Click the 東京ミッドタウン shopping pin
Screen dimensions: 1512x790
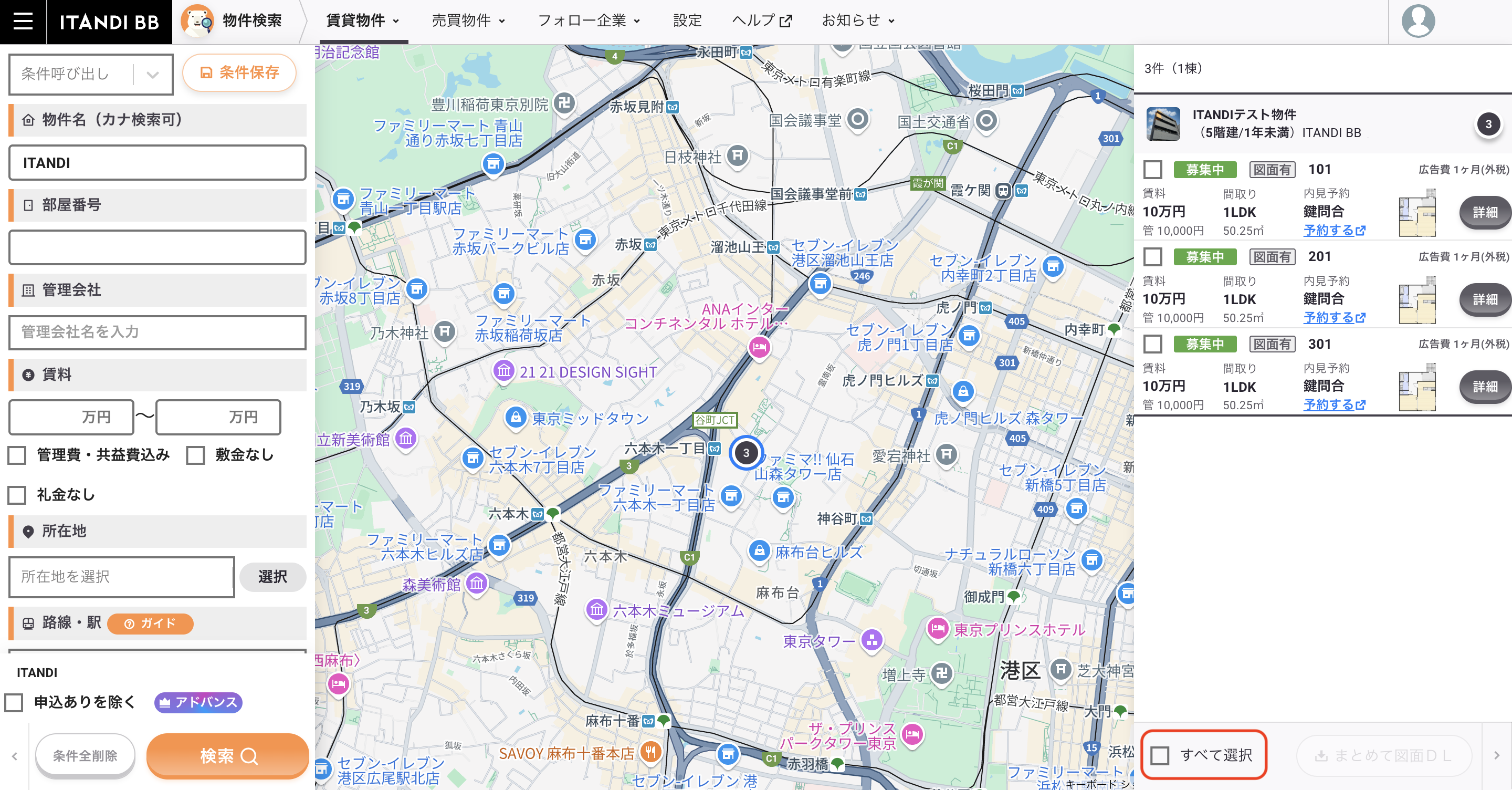coord(516,418)
